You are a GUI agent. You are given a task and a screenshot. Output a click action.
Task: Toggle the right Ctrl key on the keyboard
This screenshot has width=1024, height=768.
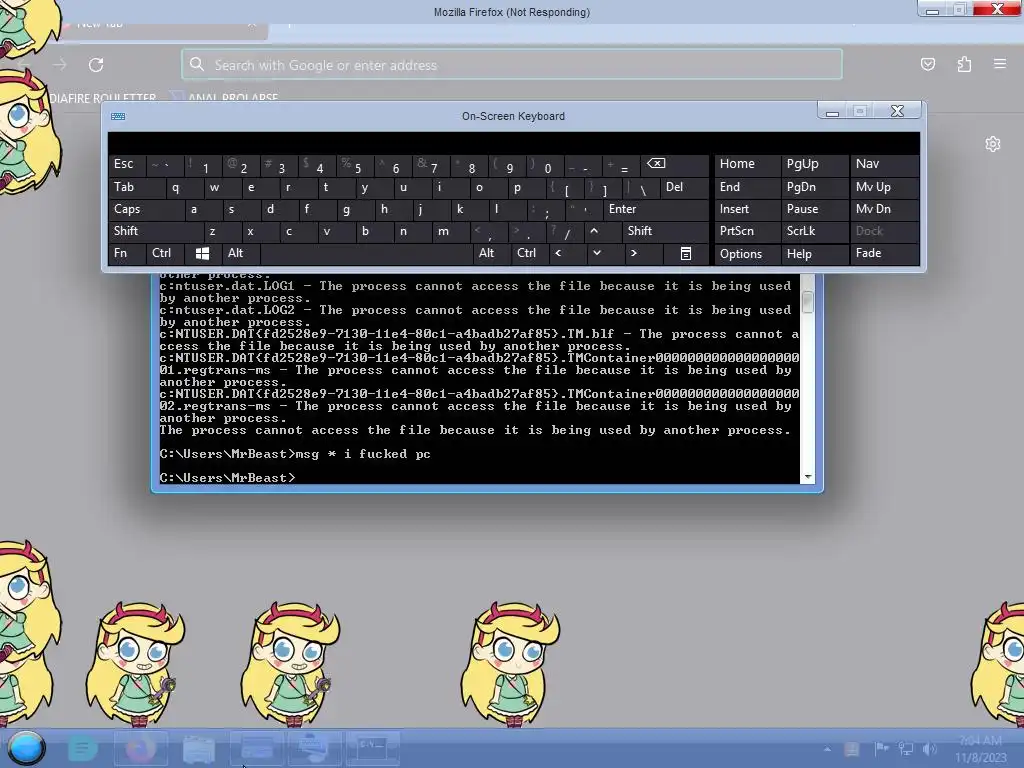529,253
